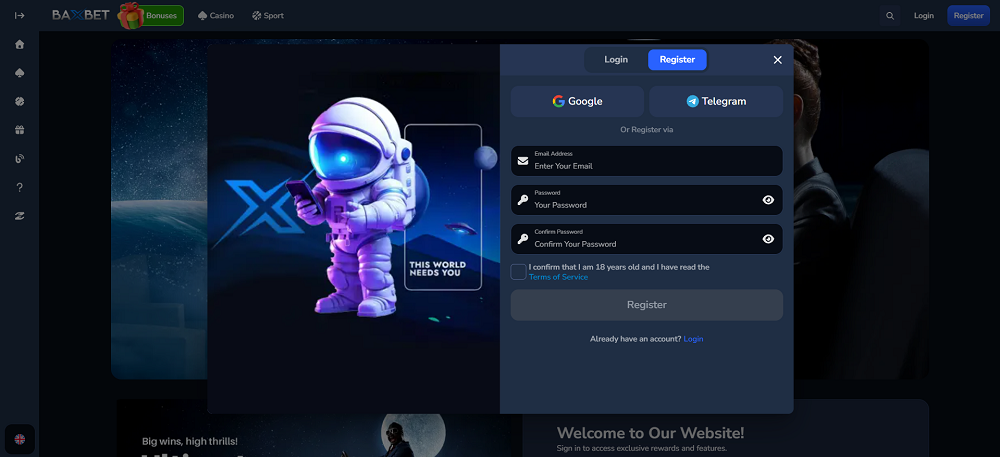Viewport: 1000px width, 457px height.
Task: Open the Terms of Service link
Action: (x=558, y=277)
